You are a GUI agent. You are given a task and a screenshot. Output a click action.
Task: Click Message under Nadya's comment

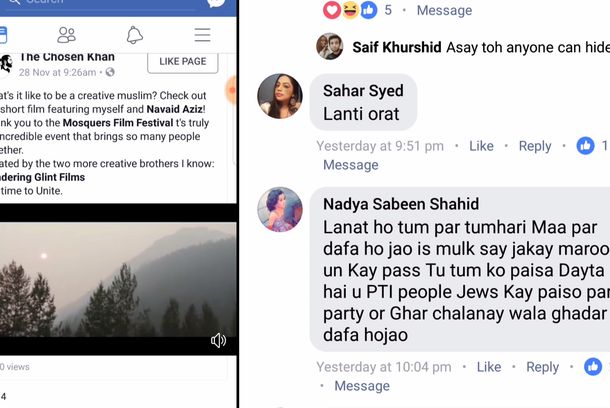point(362,386)
